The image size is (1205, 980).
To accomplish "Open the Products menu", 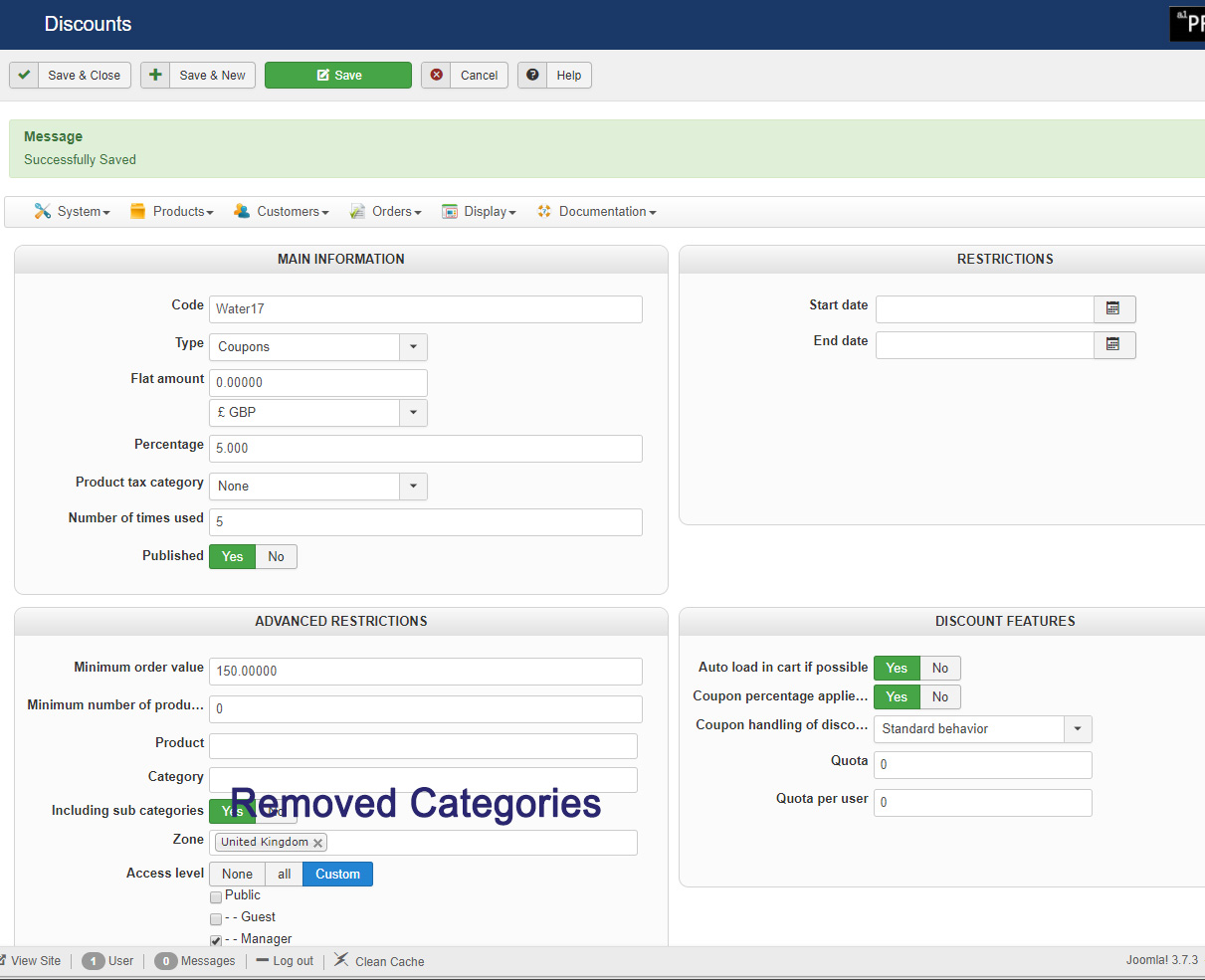I will pos(172,212).
